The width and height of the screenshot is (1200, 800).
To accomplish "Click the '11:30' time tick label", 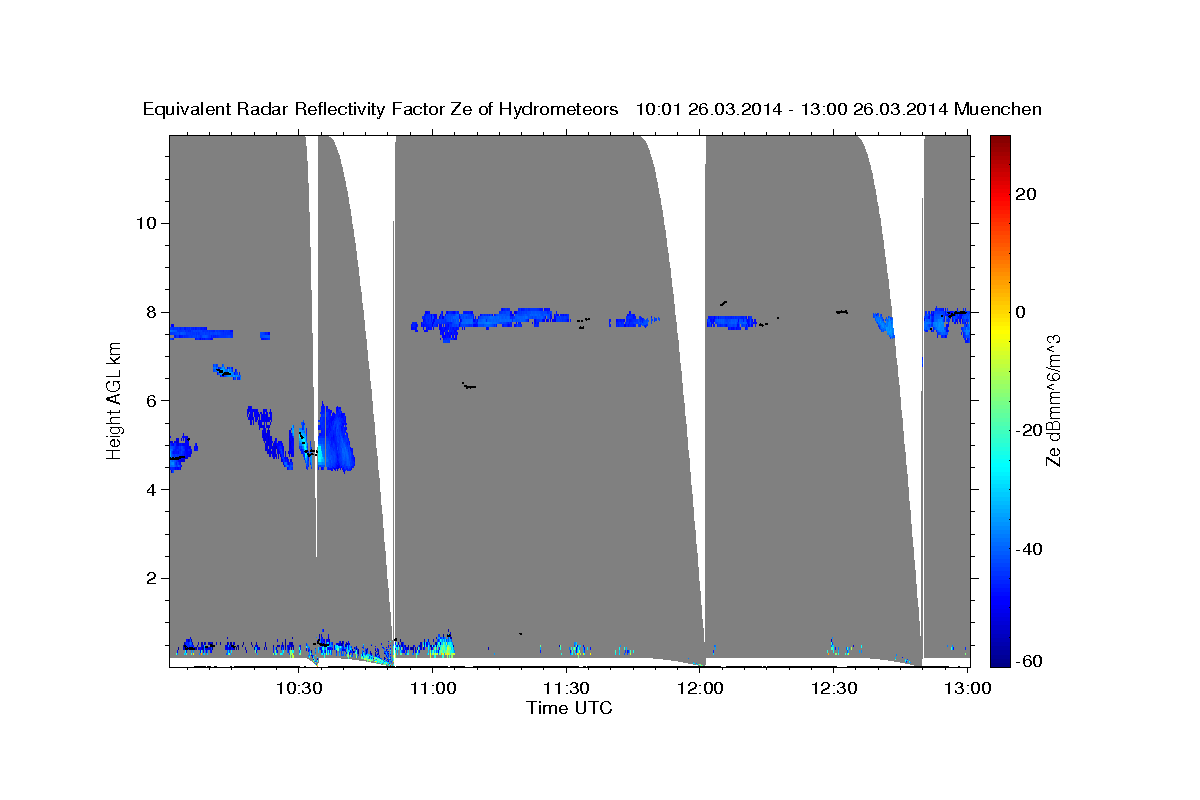I will pyautogui.click(x=566, y=688).
